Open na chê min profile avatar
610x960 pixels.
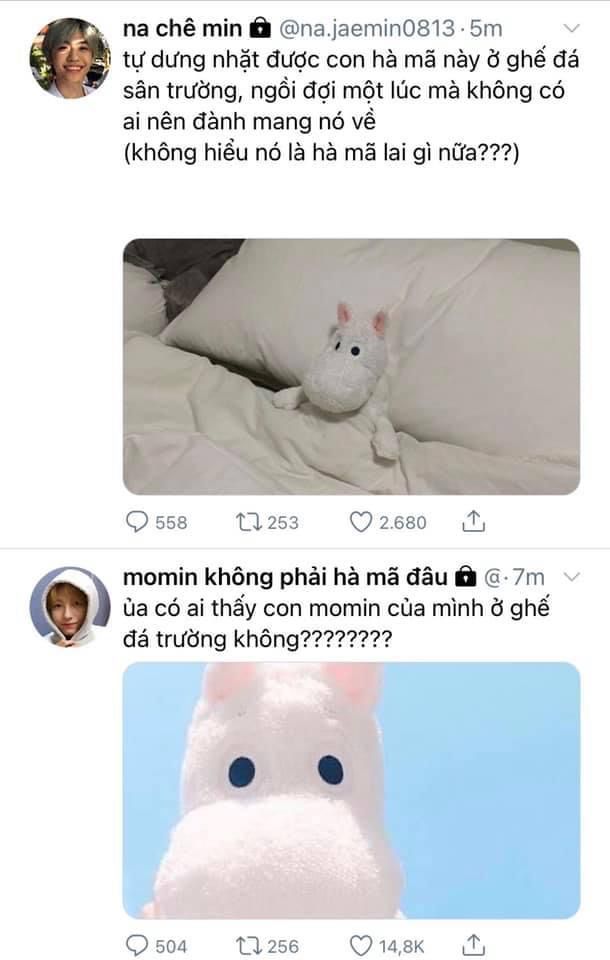(69, 58)
